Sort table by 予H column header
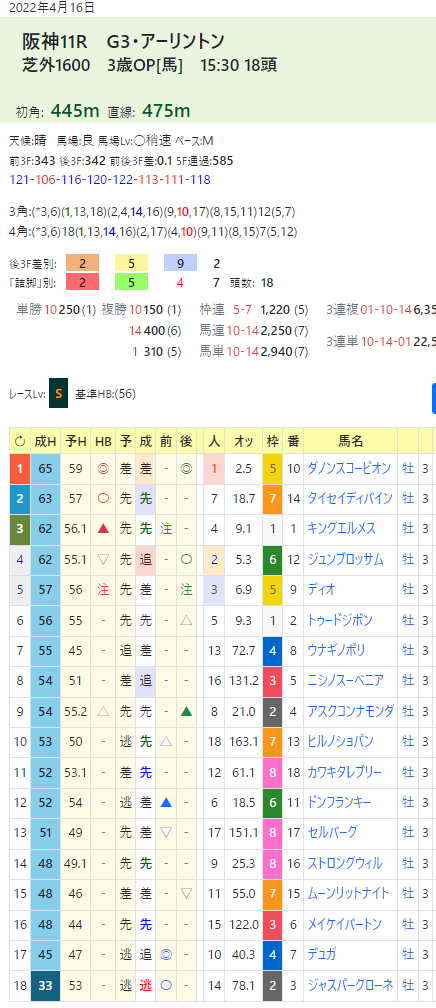The width and height of the screenshot is (436, 1008). (x=76, y=441)
